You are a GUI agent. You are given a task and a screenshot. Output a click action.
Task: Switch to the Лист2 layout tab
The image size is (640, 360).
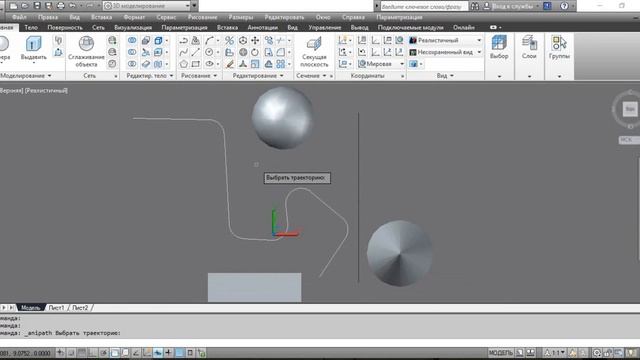[80, 308]
